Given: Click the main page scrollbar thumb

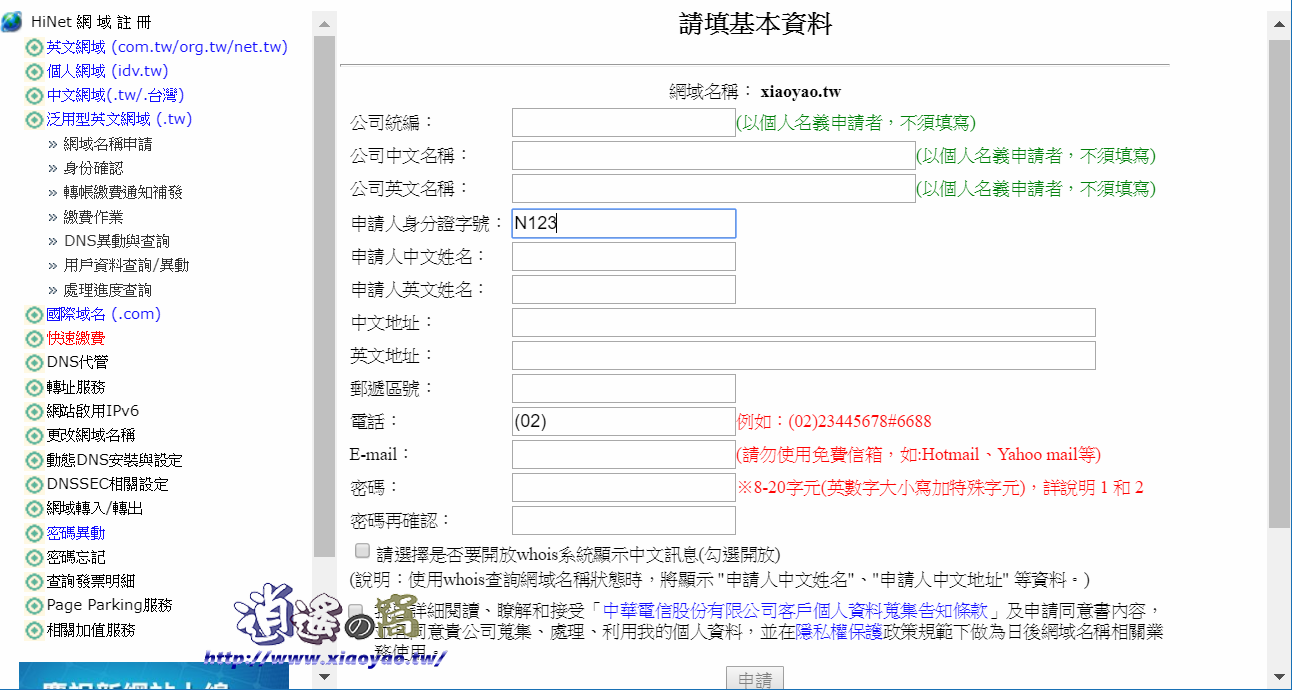Looking at the screenshot, I should [x=1279, y=284].
